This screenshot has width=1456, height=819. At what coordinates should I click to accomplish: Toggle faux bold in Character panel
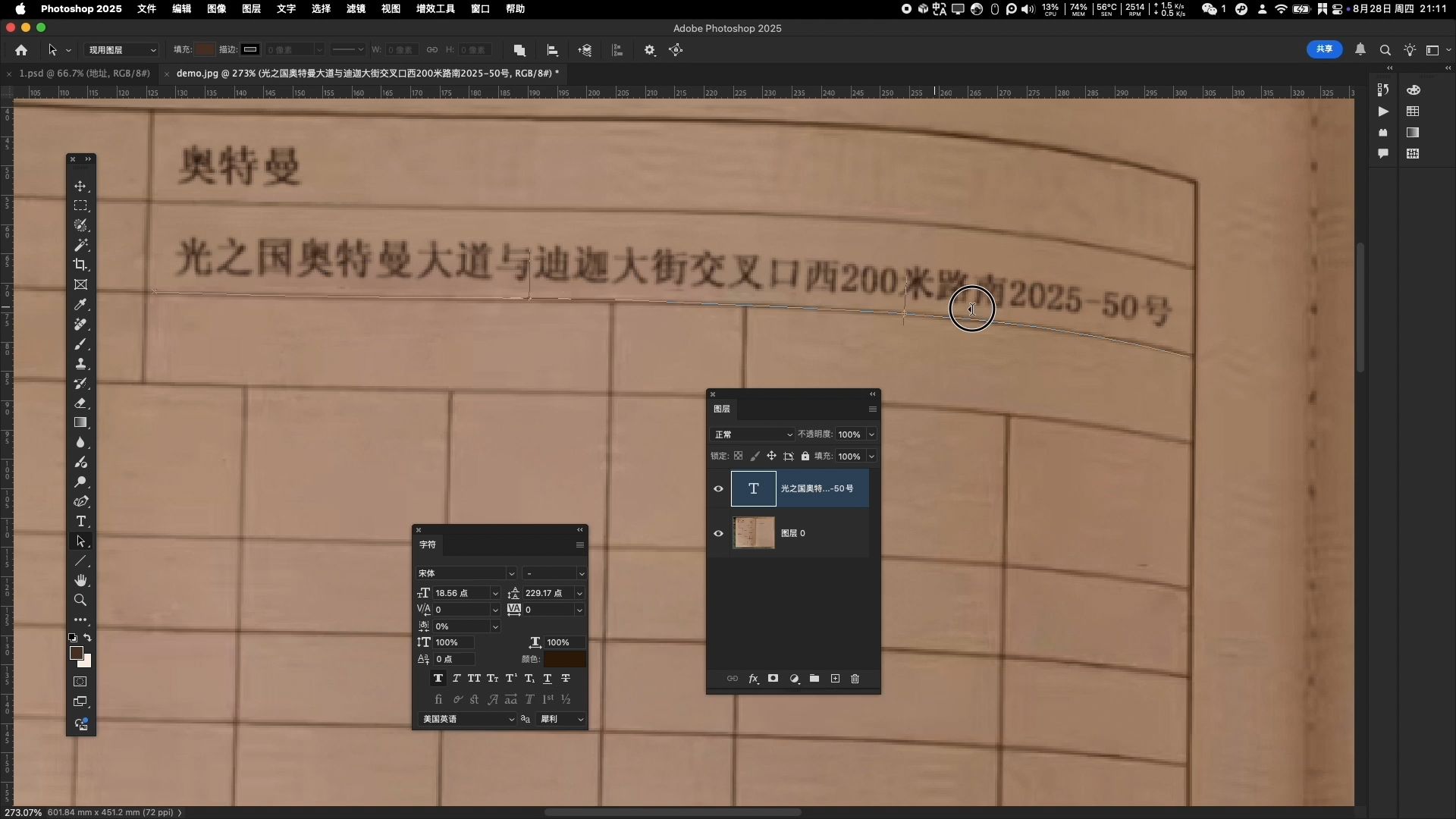438,679
